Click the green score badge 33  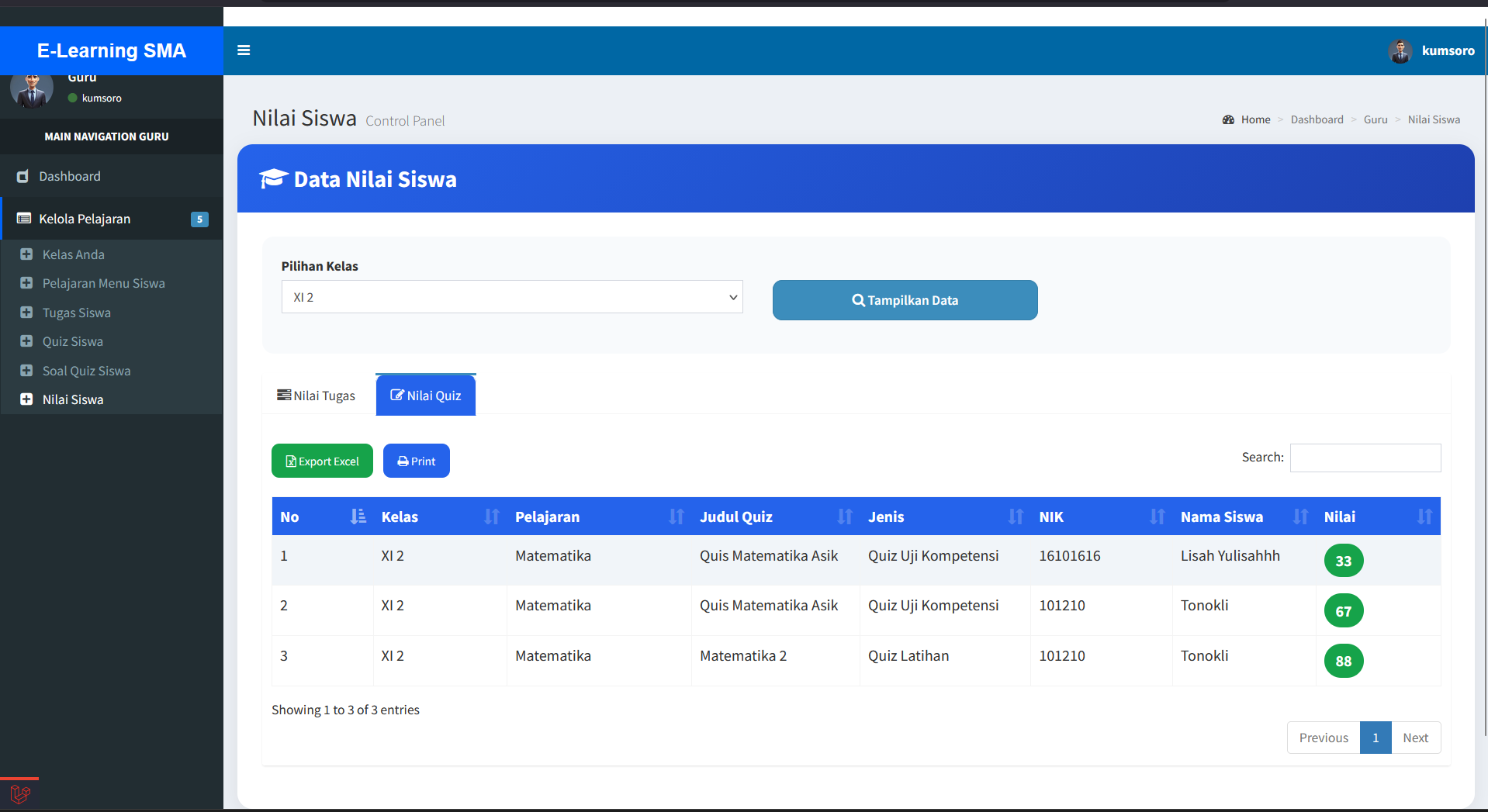1344,561
